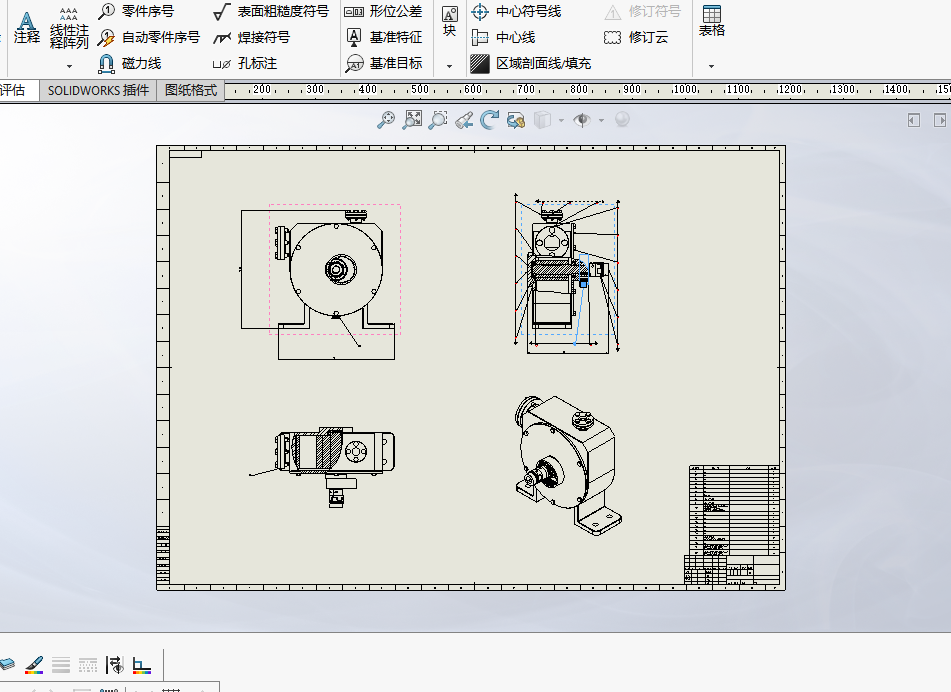This screenshot has width=951, height=692.
Task: Click the 中心符号线 center mark icon
Action: tap(480, 12)
